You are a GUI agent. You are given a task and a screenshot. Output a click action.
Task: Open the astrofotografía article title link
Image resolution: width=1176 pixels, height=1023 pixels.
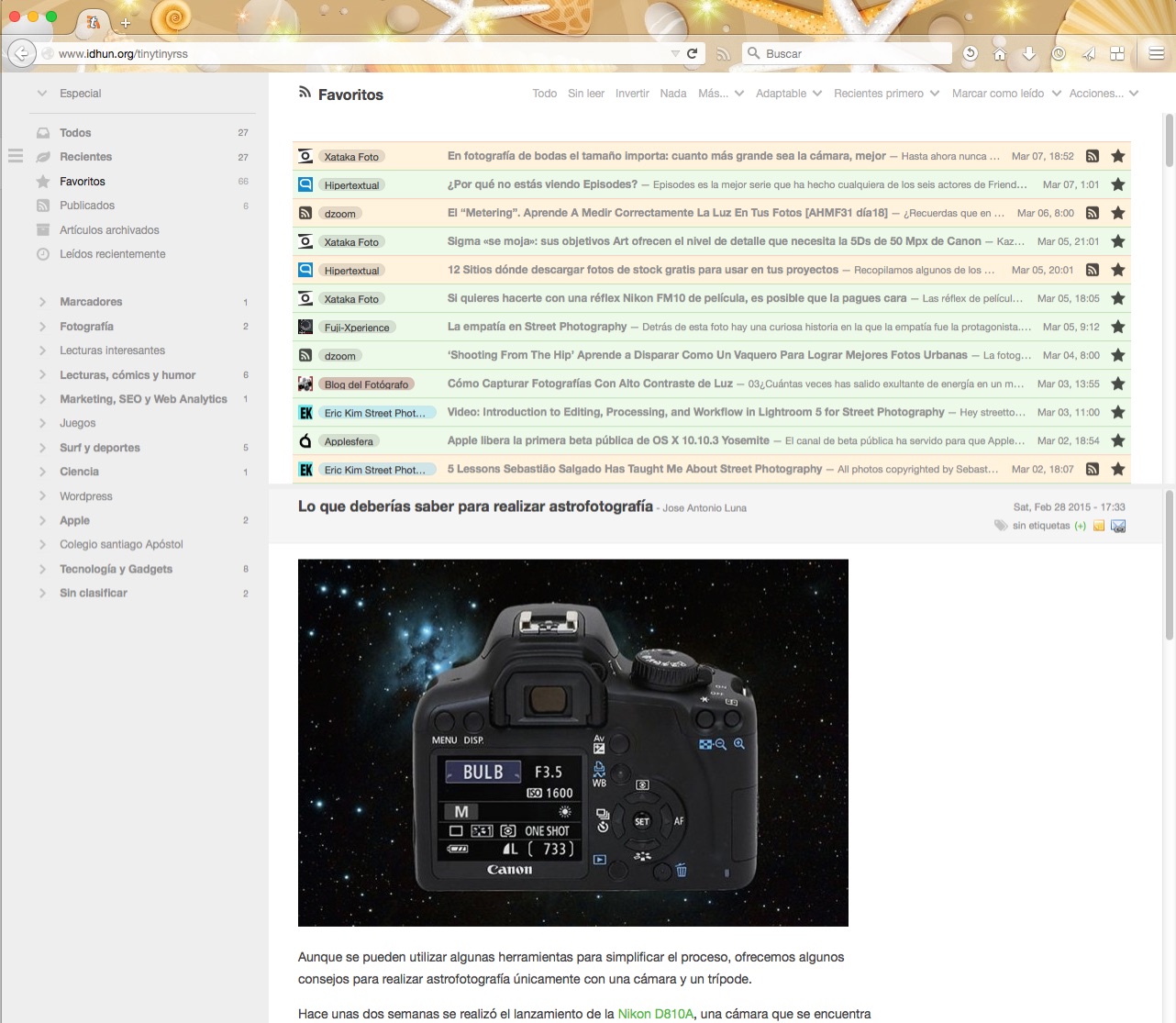tap(475, 506)
